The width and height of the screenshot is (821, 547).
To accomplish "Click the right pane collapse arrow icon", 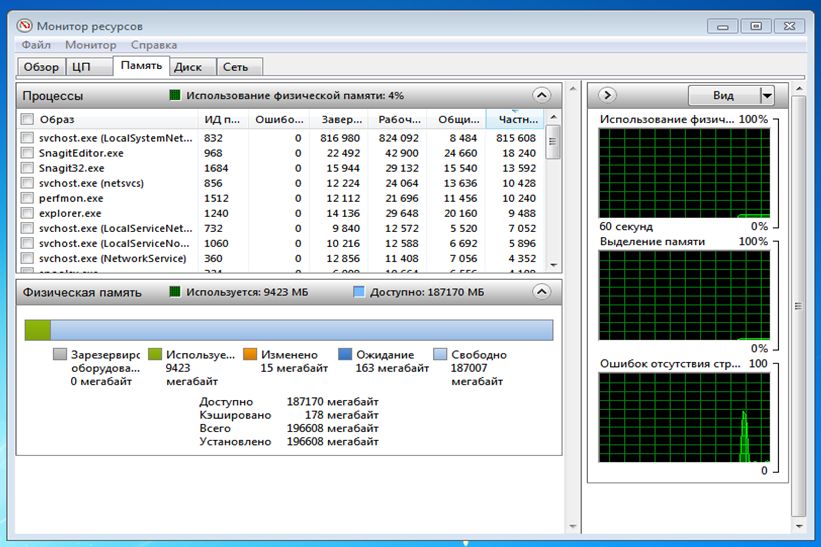I will click(x=606, y=96).
